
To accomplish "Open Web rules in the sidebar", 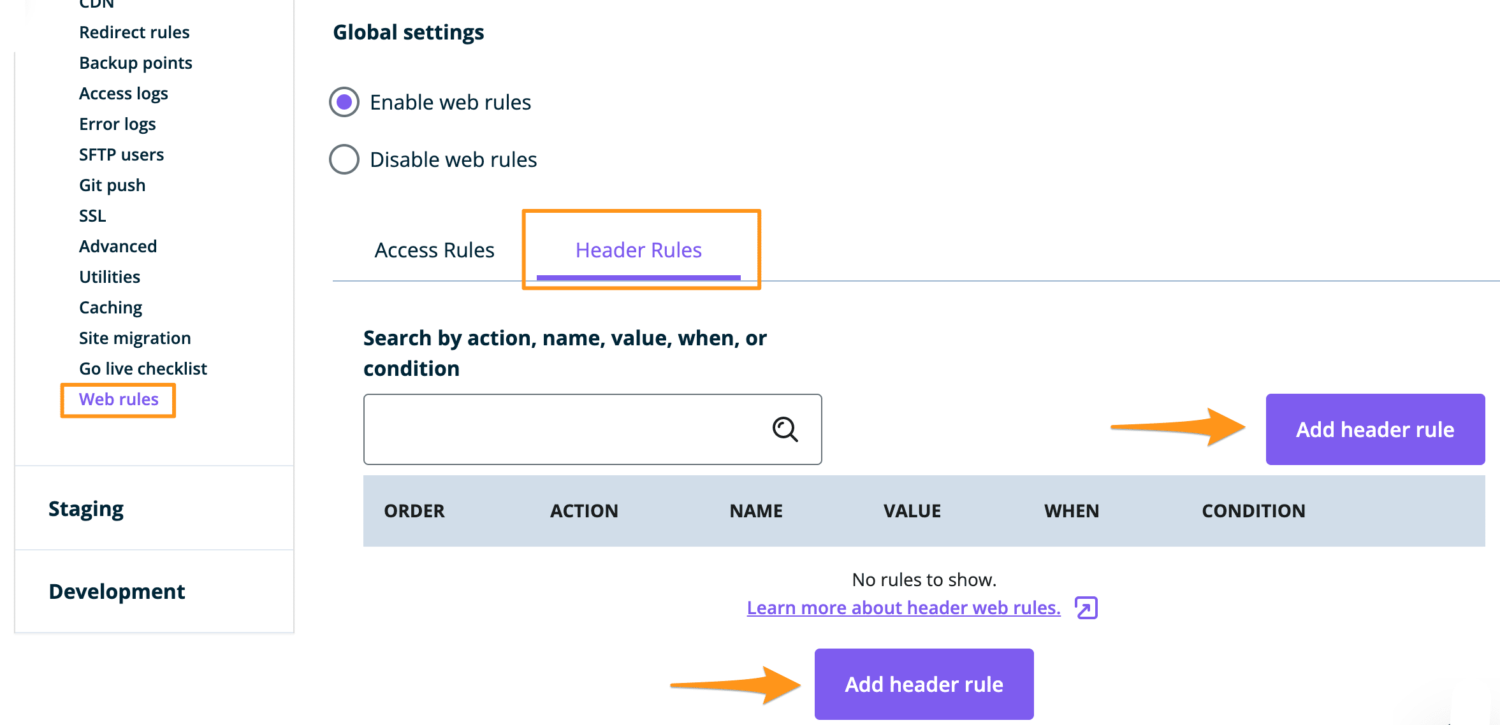I will 119,399.
